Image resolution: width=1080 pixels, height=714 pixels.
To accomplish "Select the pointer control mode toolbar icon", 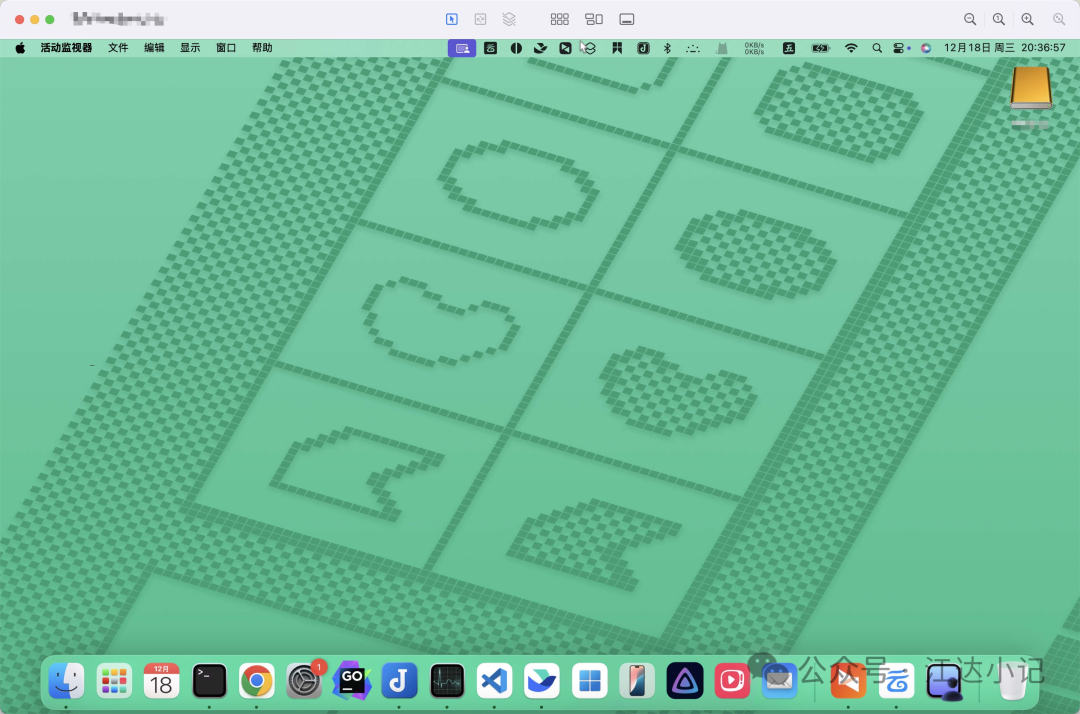I will [x=452, y=19].
